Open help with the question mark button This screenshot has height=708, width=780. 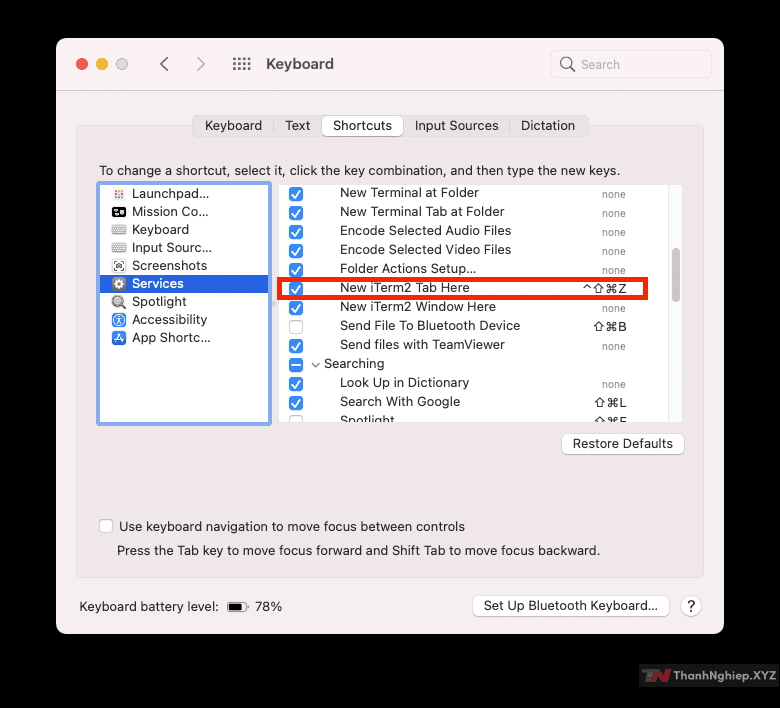pyautogui.click(x=690, y=606)
